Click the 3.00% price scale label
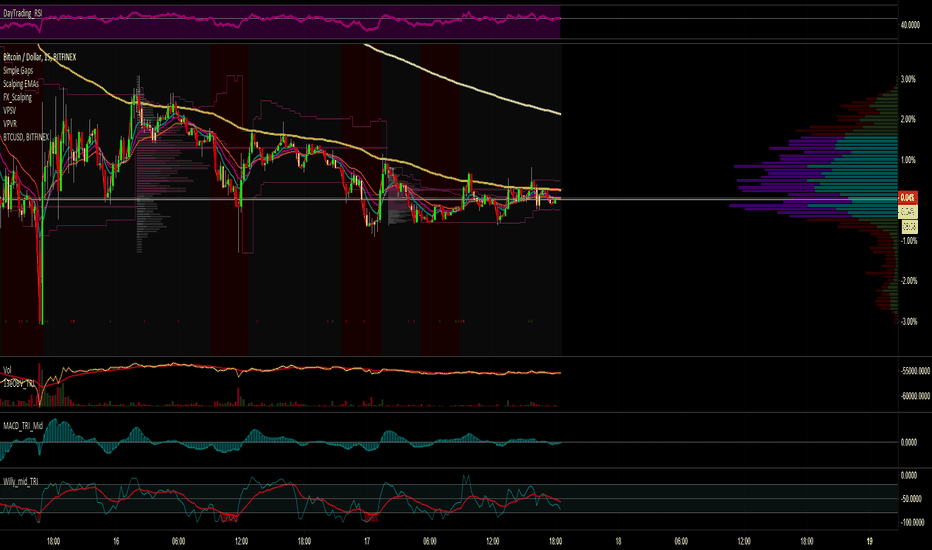The height and width of the screenshot is (550, 932). click(x=908, y=79)
